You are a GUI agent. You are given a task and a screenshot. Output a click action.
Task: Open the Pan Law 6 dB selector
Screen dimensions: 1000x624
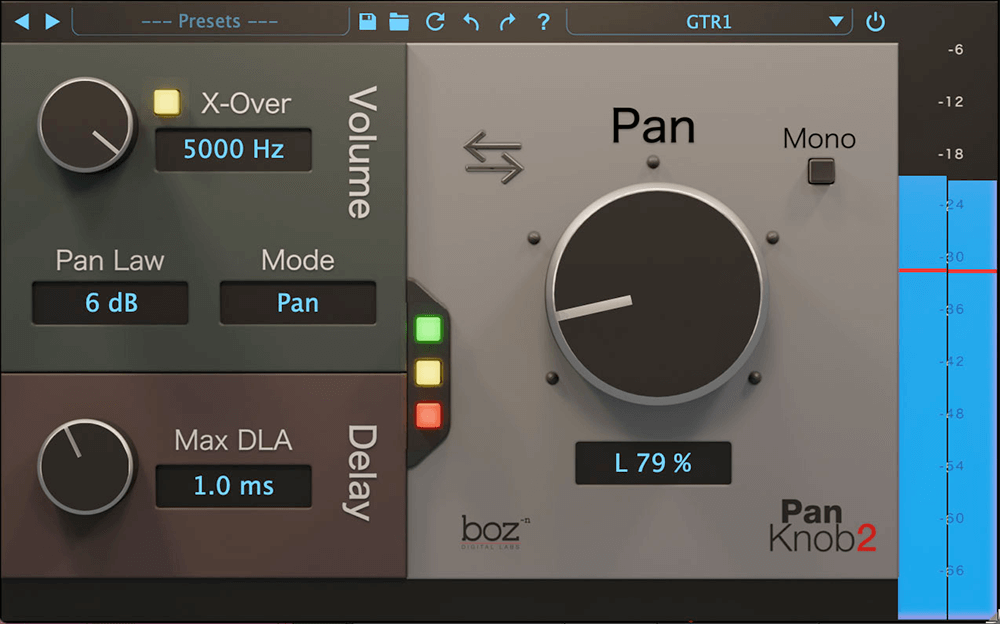(x=110, y=303)
